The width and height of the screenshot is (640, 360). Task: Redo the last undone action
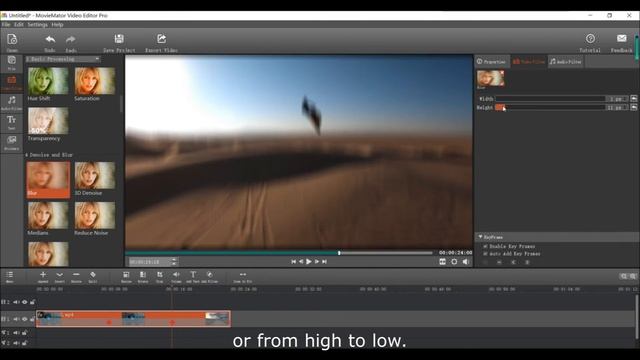71,40
